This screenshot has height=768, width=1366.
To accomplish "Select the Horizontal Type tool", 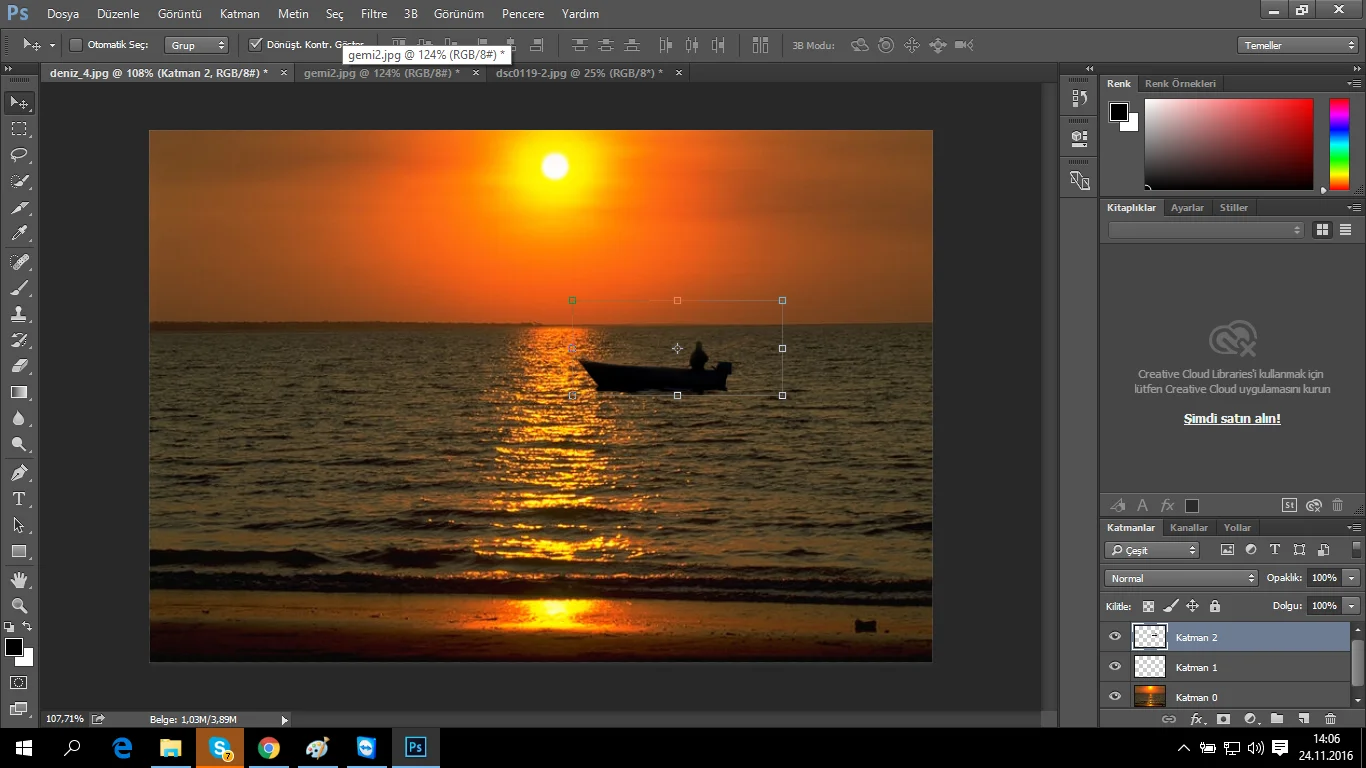I will pos(19,499).
